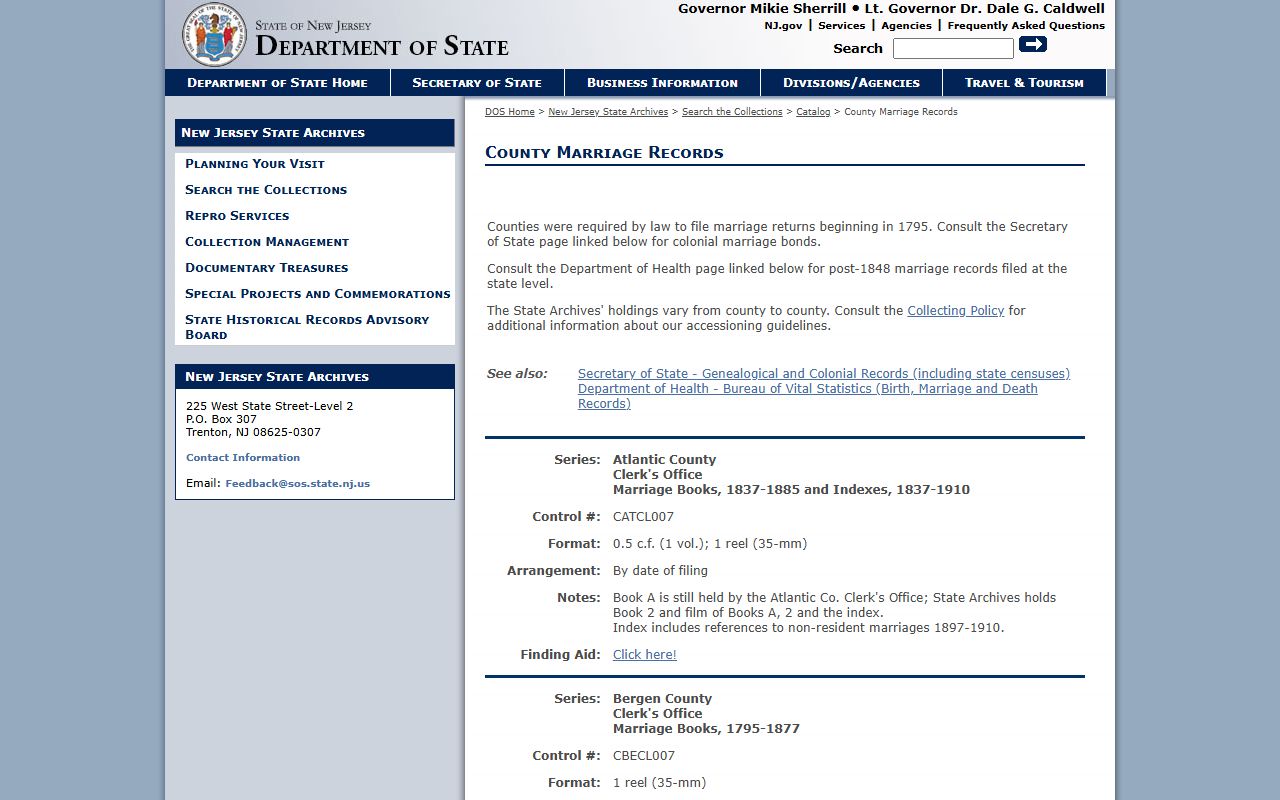The width and height of the screenshot is (1280, 800).
Task: Open Special Projects and Commemorations link
Action: point(318,294)
